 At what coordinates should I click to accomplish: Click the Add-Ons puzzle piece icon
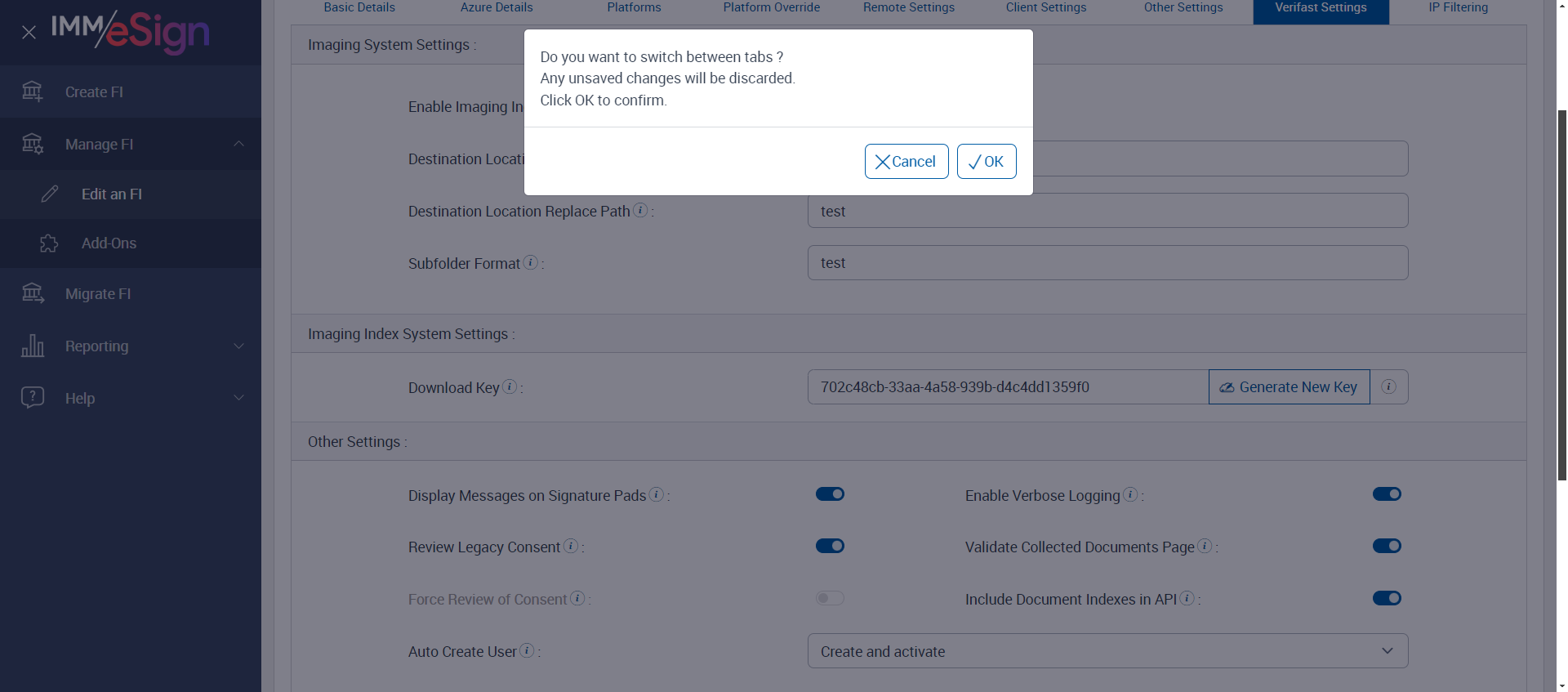coord(49,243)
